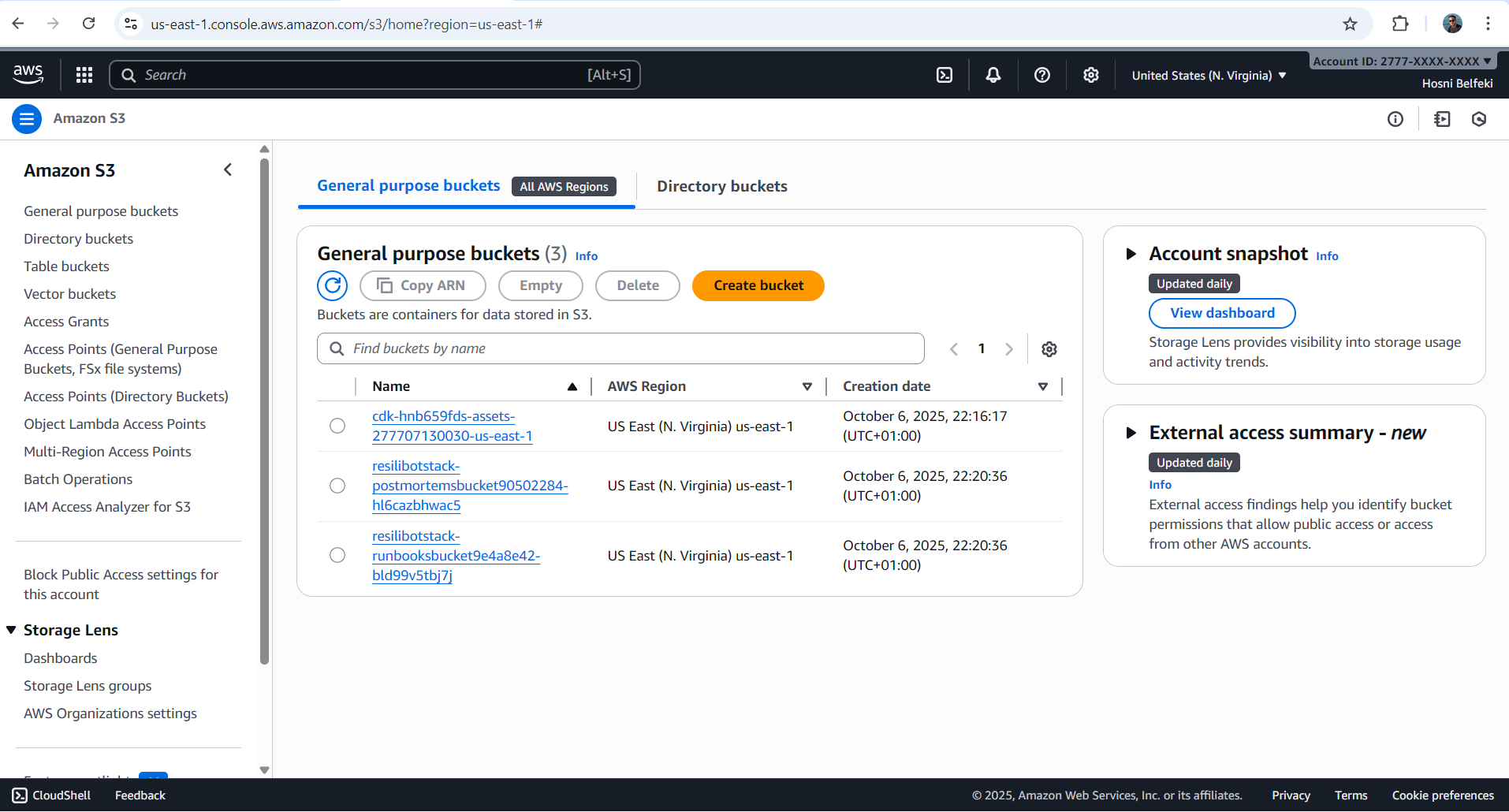
Task: Open the console settings gear in top bar
Action: 1091,75
